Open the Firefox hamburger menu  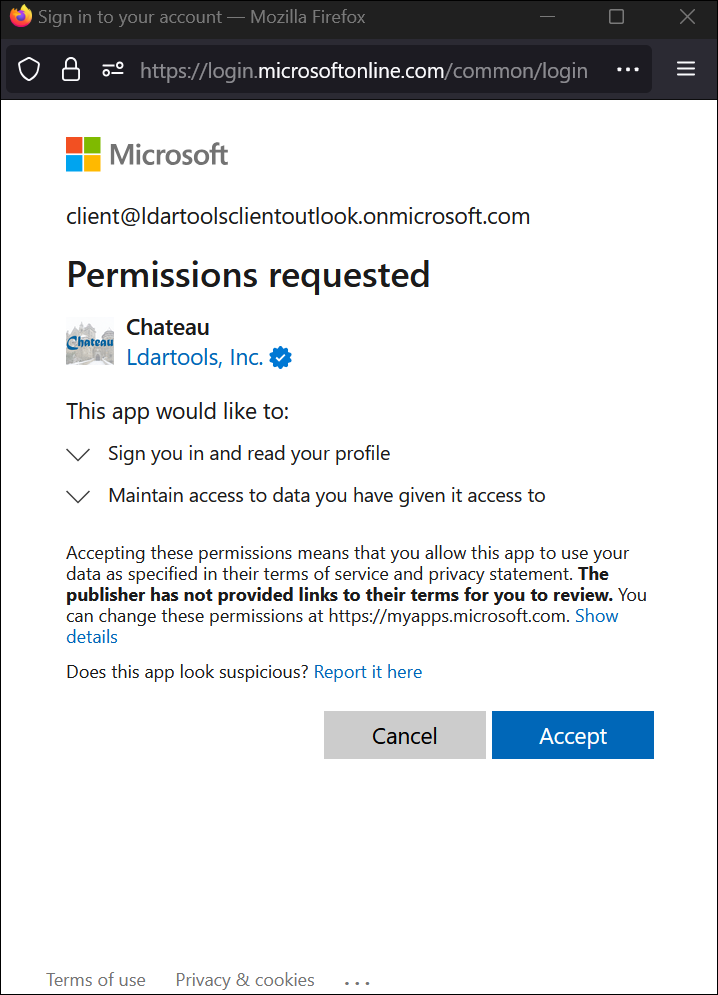coord(686,69)
